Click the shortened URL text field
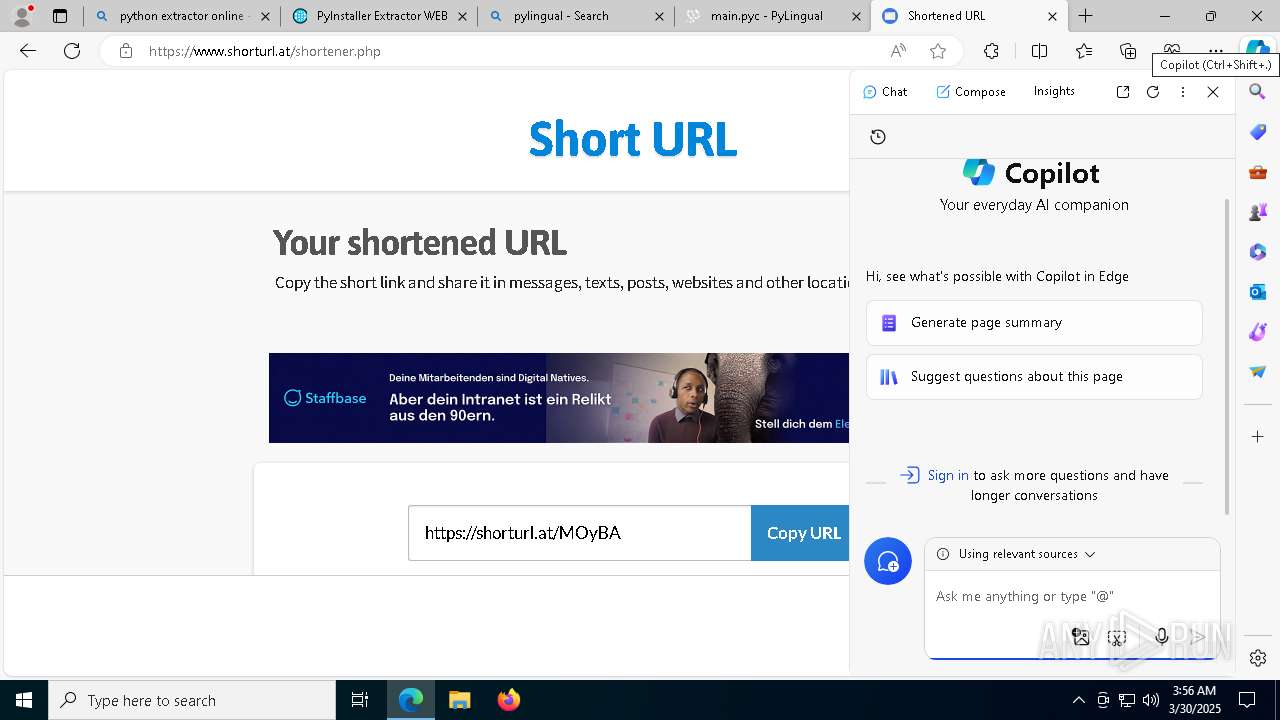The image size is (1280, 720). point(579,533)
